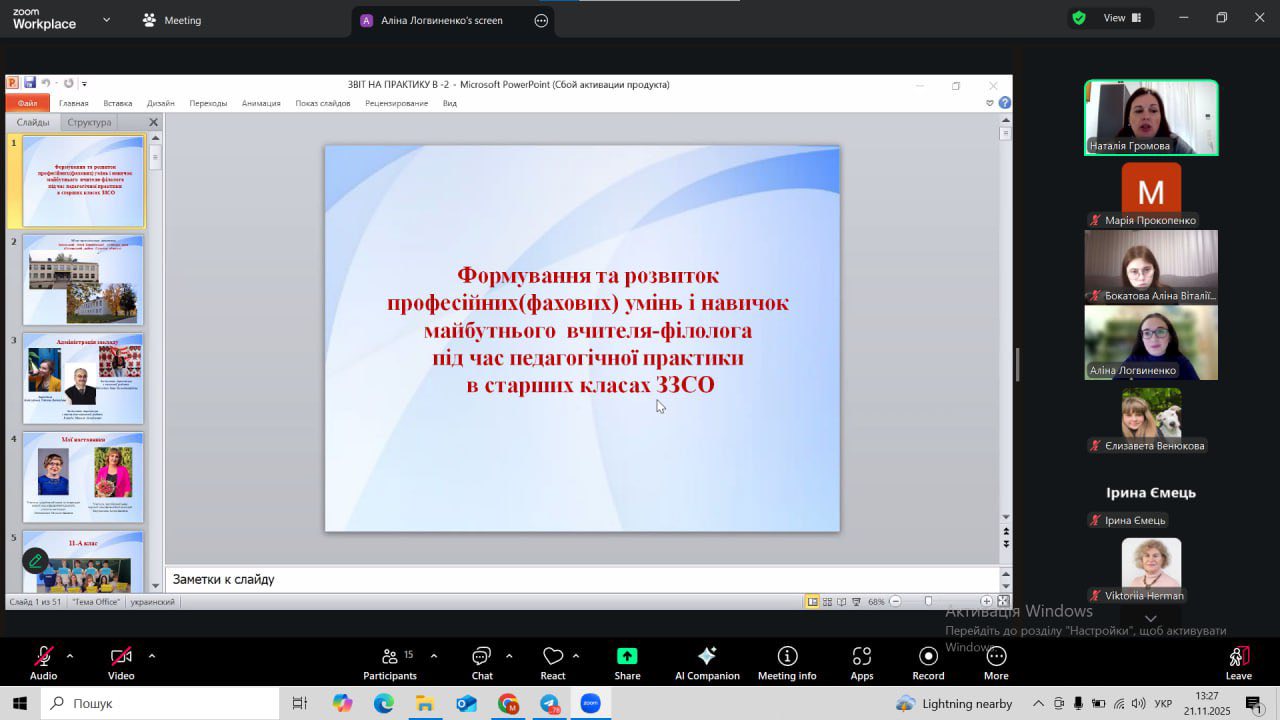Expand the audio options arrow
This screenshot has height=720, width=1280.
point(70,656)
